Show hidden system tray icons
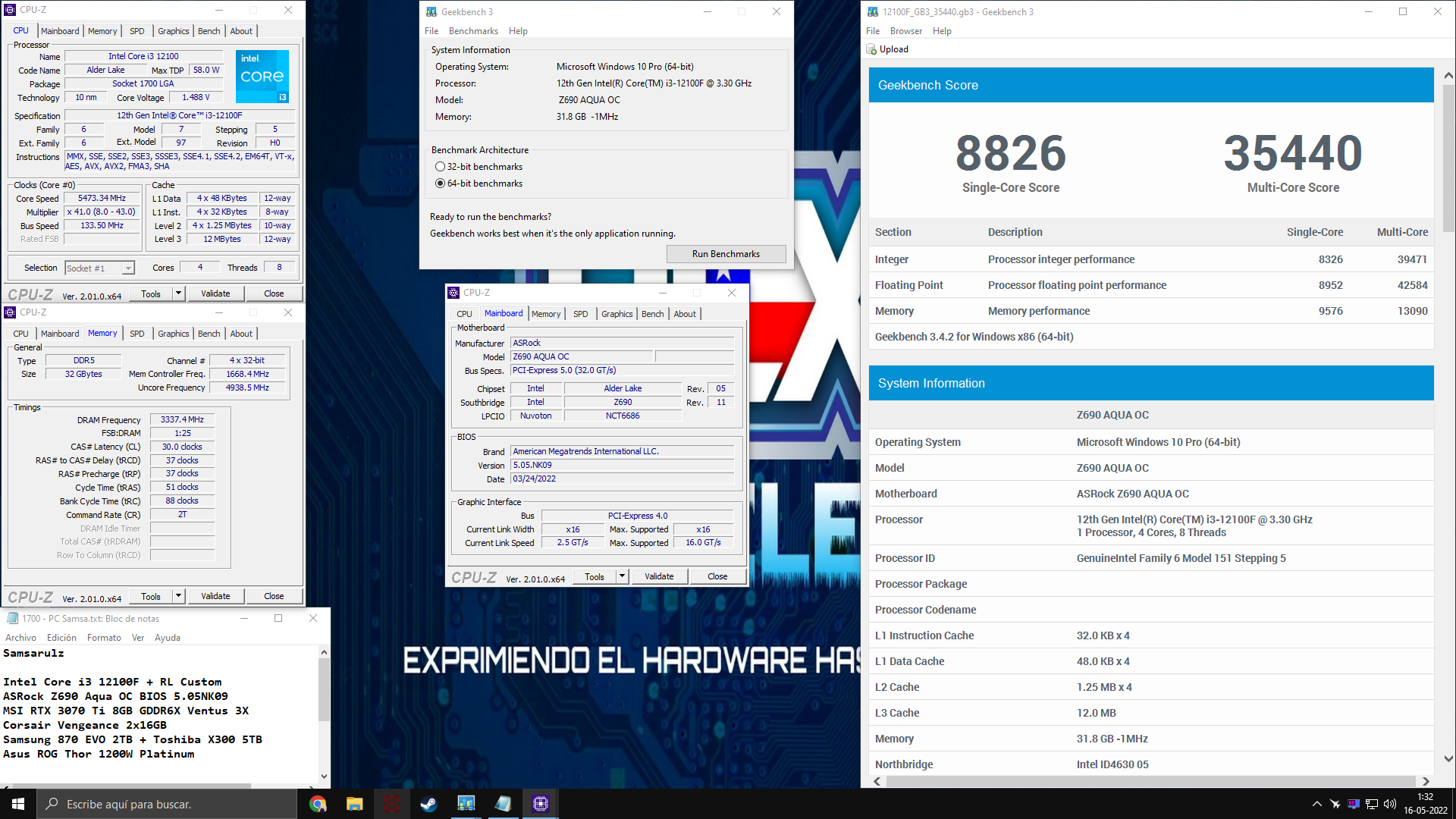 pos(1317,804)
